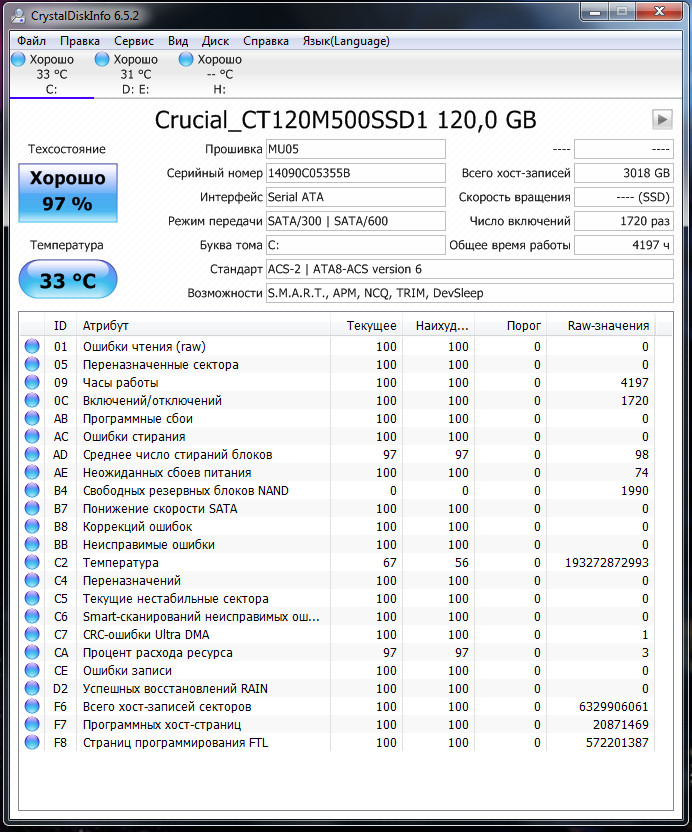Click status orb for AD Среднее число стираний
The height and width of the screenshot is (832, 692).
[x=32, y=454]
